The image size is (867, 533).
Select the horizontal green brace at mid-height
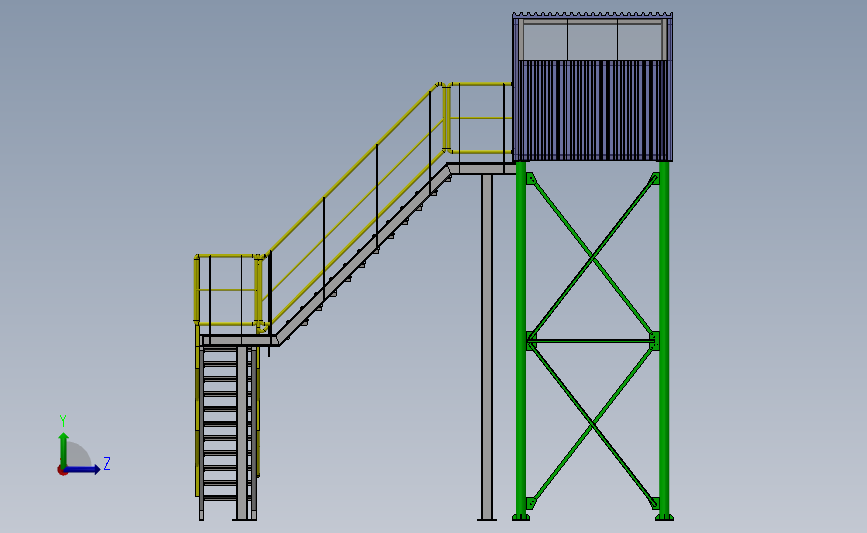(592, 341)
